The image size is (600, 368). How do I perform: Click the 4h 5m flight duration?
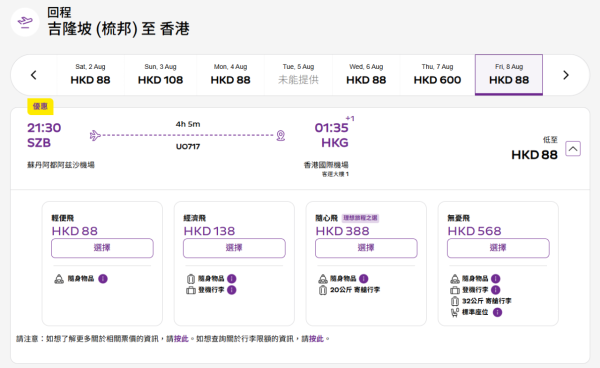coord(188,124)
